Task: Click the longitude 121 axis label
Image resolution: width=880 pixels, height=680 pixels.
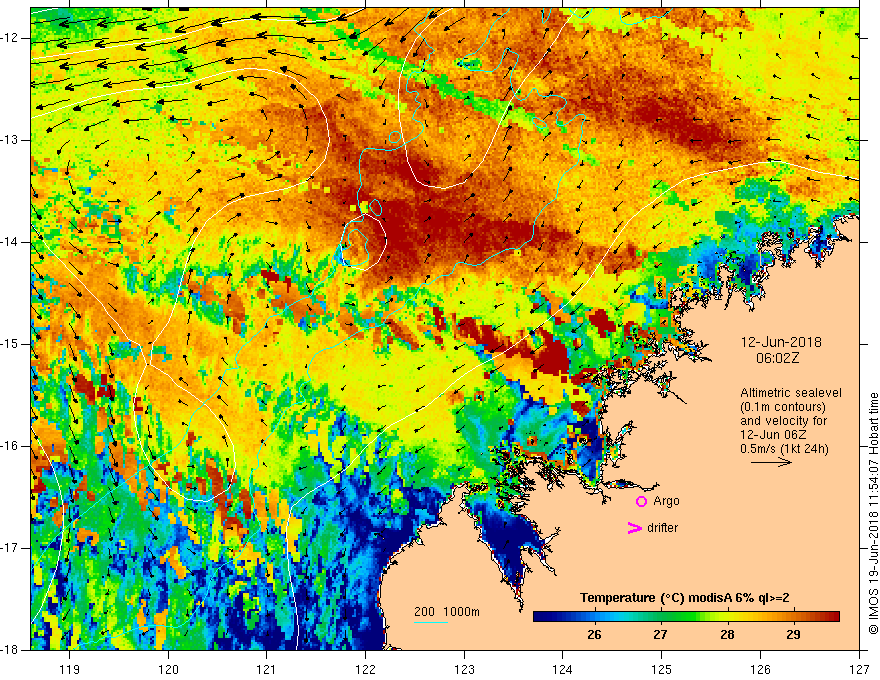Action: coord(267,669)
